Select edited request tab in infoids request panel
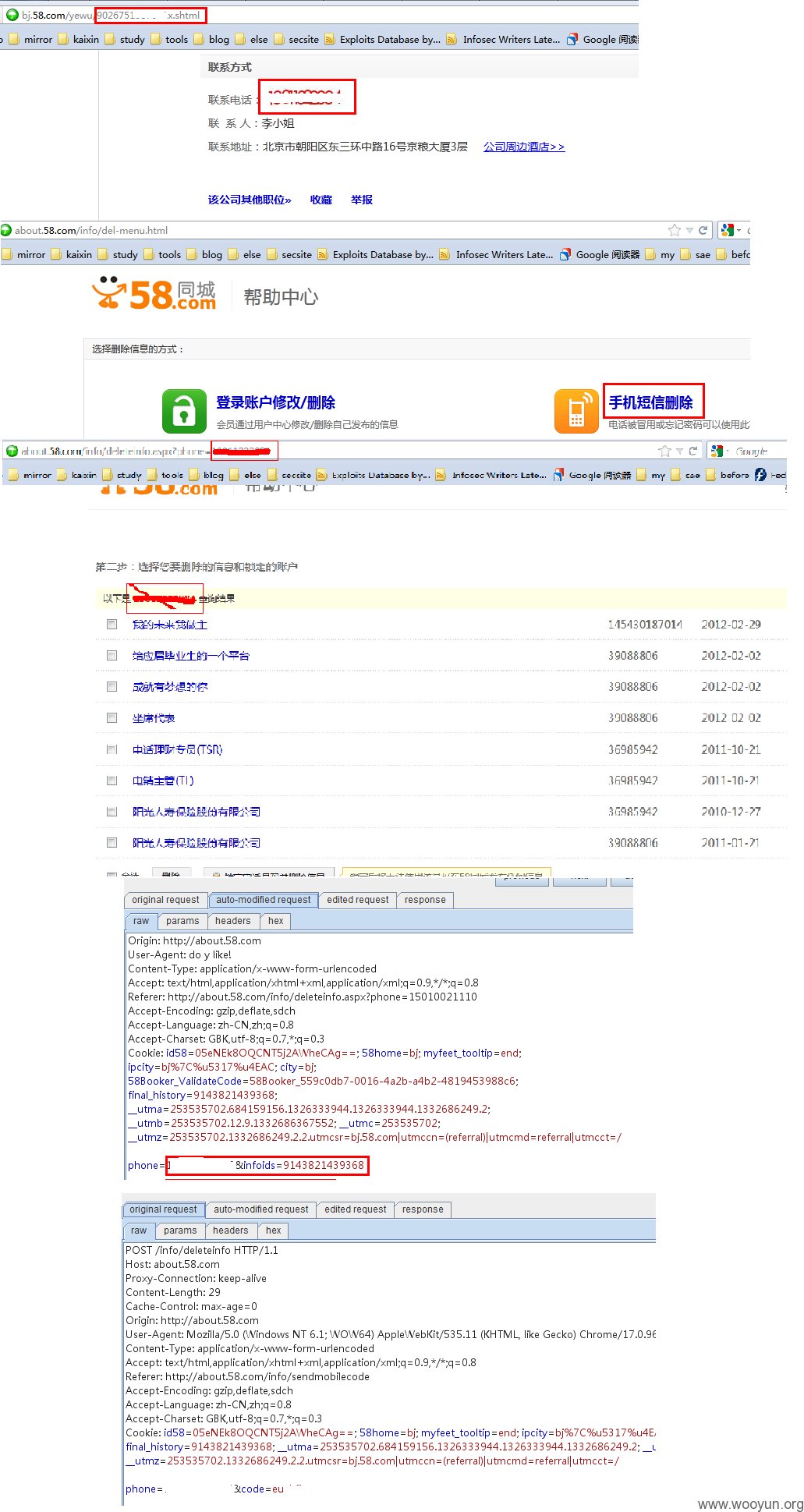Screen dimensions: 804x1512 (358, 900)
